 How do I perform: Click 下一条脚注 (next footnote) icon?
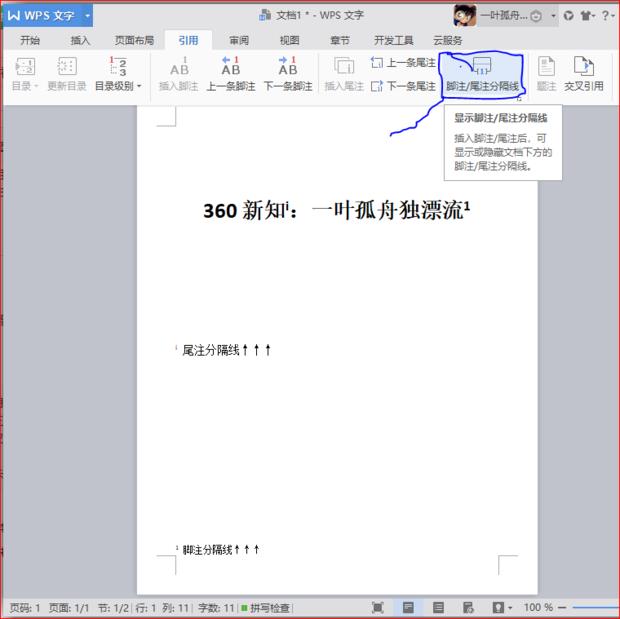(288, 67)
